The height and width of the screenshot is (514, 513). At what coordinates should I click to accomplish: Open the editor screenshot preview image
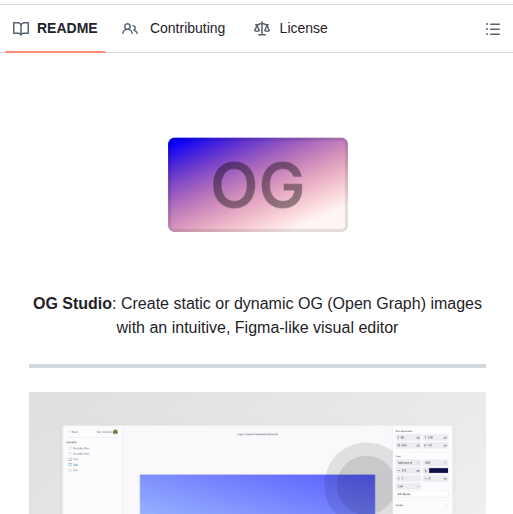[257, 453]
